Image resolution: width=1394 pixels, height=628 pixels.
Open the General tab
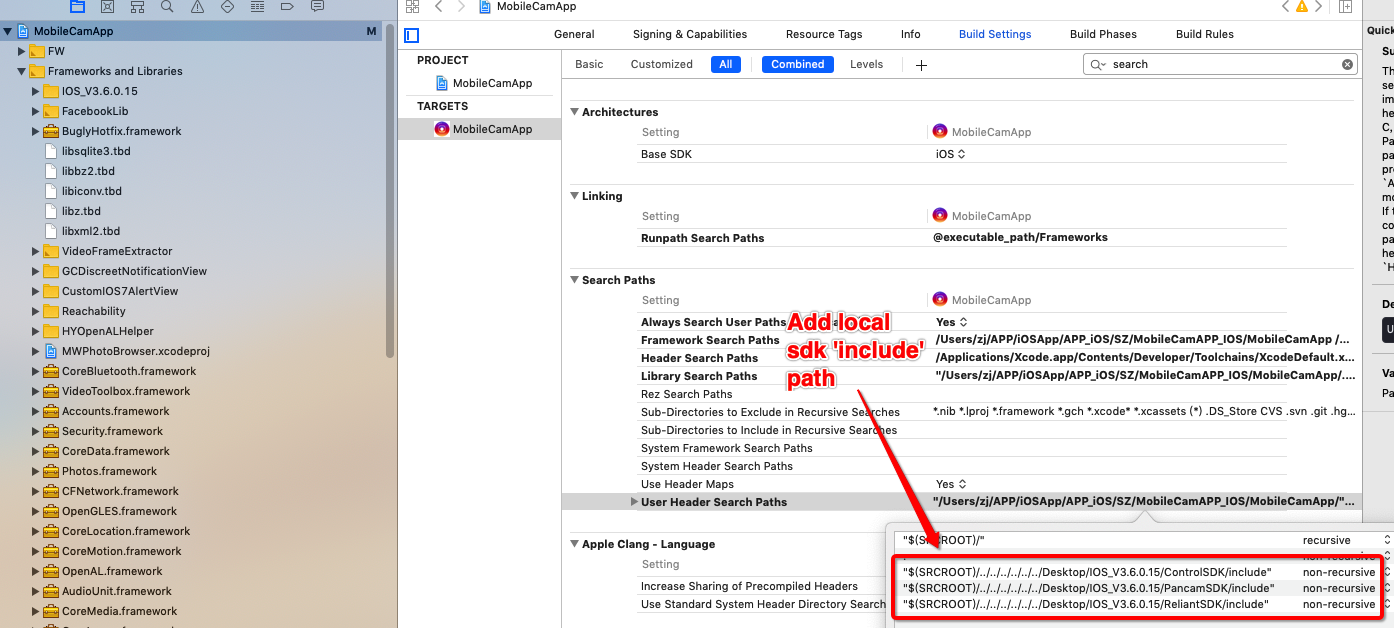point(574,34)
